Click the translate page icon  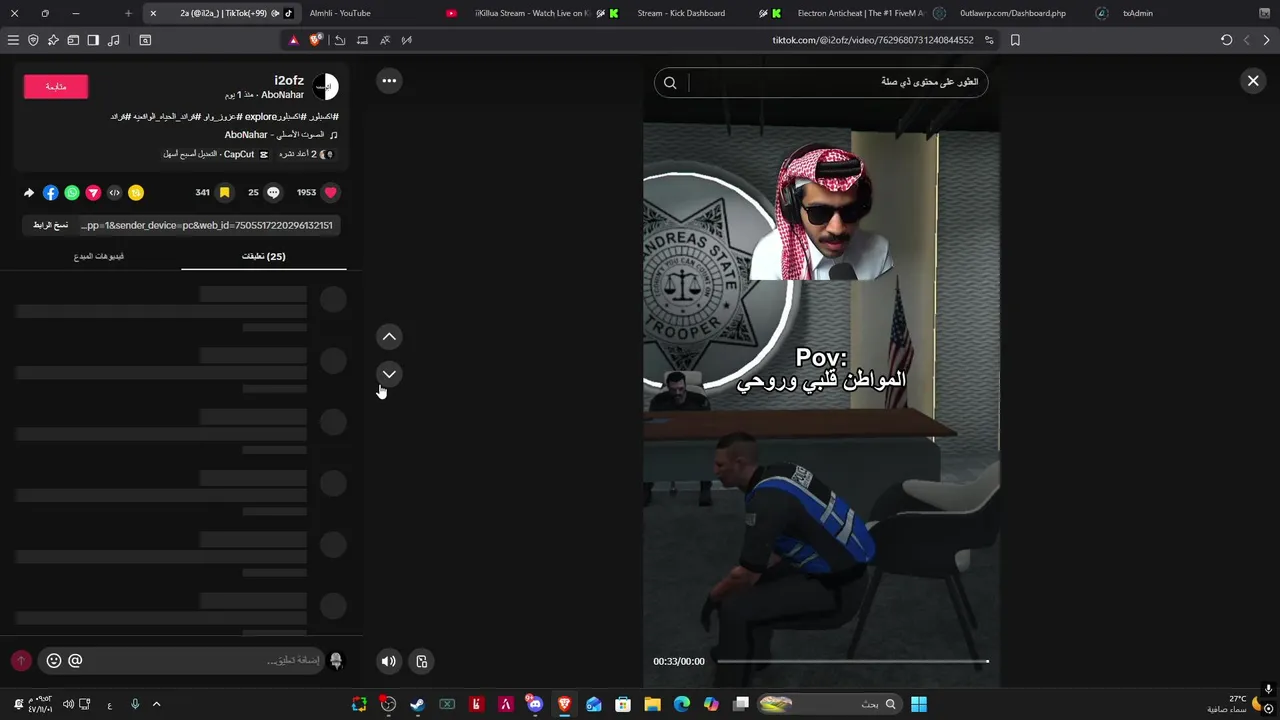[x=384, y=40]
